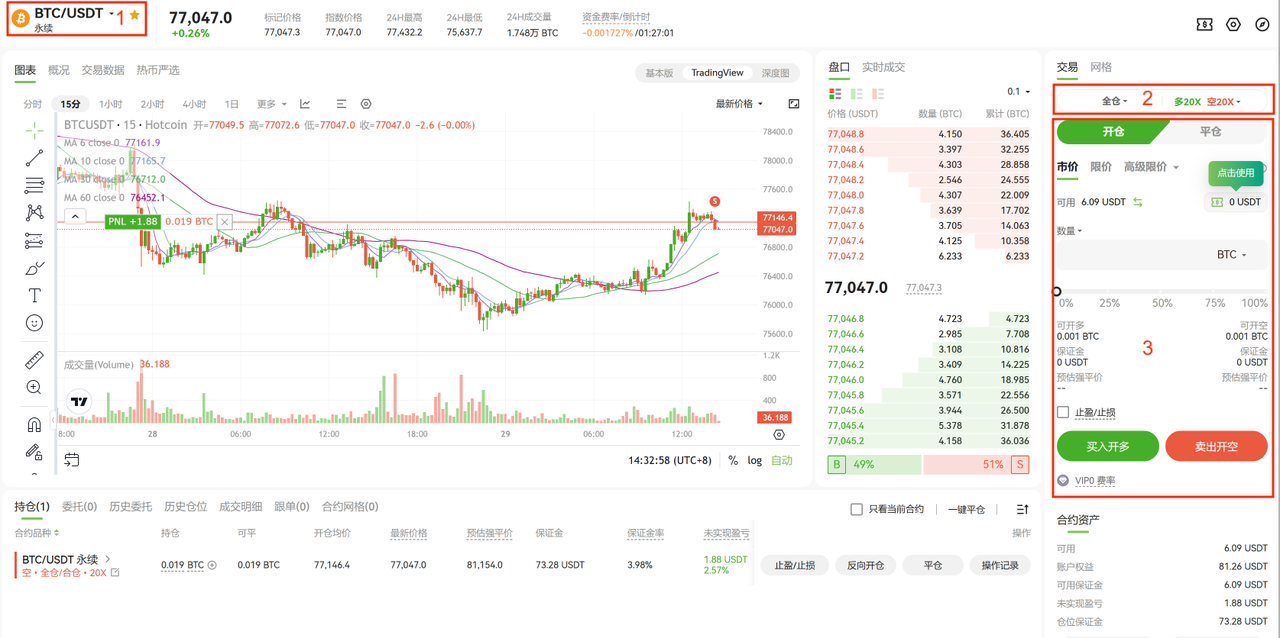This screenshot has height=638, width=1280.
Task: Open the go-to-date calendar icon below chart
Action: [72, 460]
